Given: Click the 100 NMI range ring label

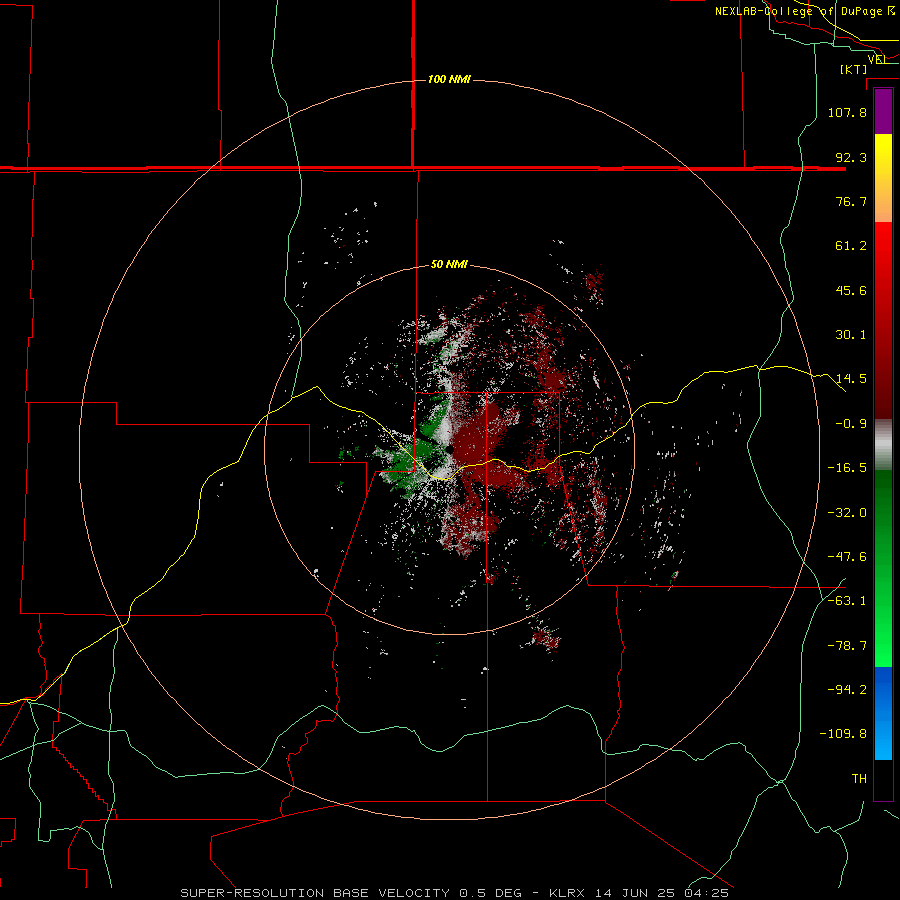Looking at the screenshot, I should pos(449,79).
